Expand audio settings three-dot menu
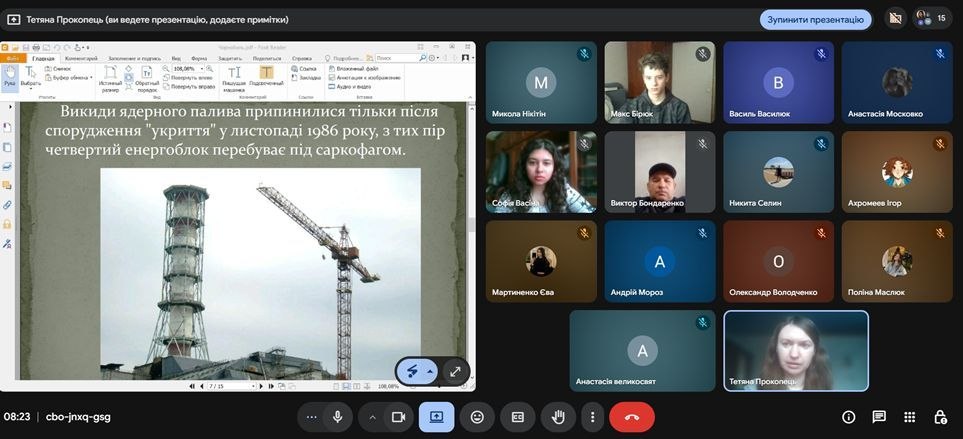 [312, 417]
